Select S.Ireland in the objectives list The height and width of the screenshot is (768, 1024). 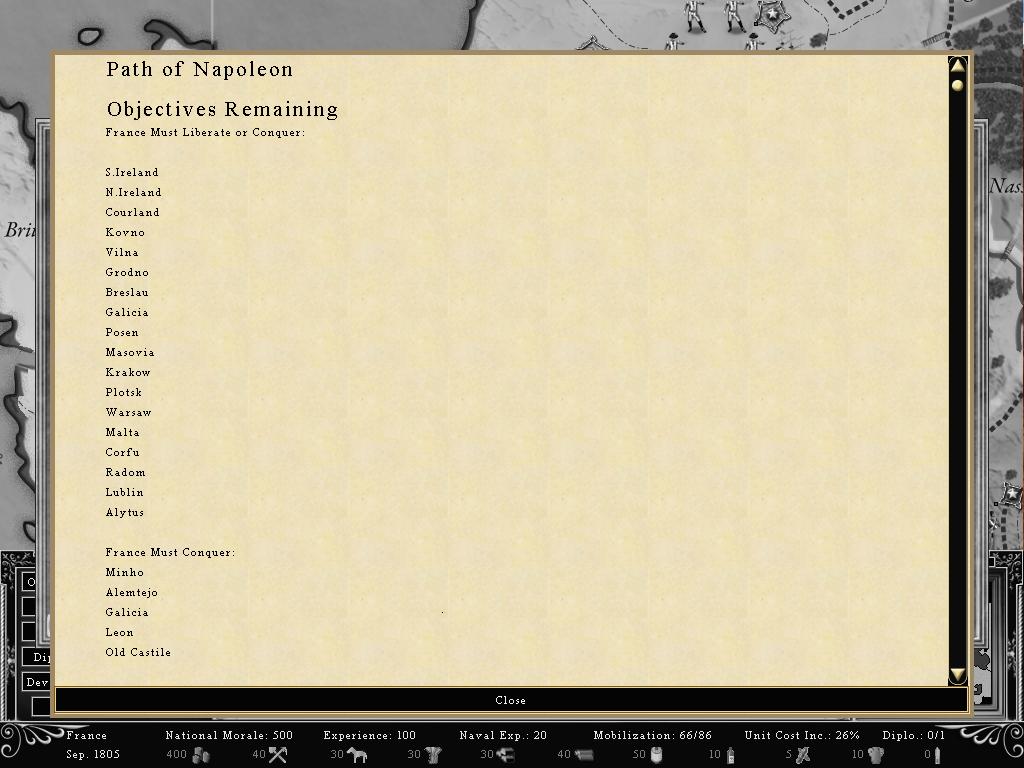pyautogui.click(x=132, y=172)
